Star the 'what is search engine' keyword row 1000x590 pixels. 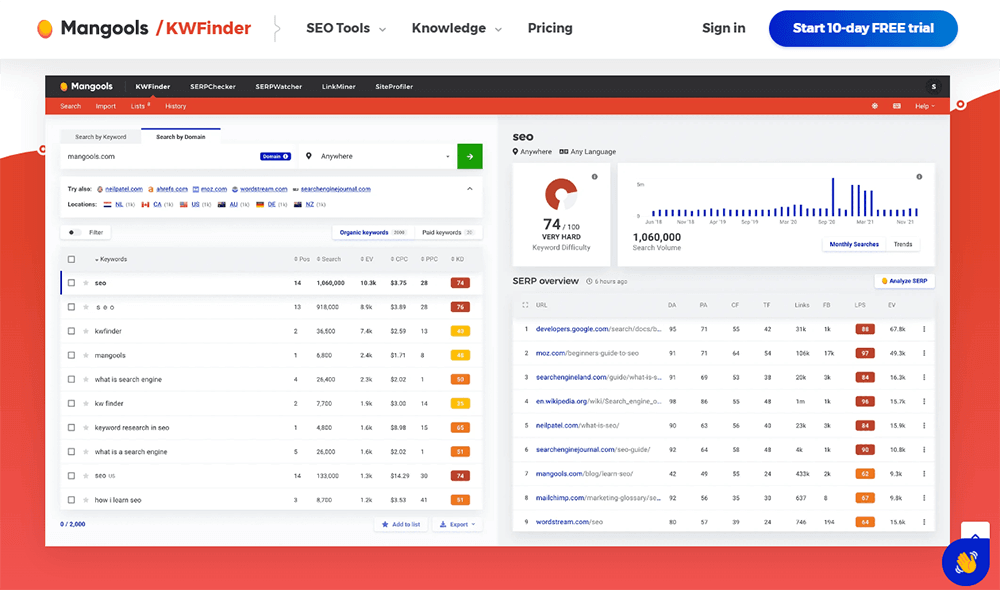pyautogui.click(x=85, y=380)
